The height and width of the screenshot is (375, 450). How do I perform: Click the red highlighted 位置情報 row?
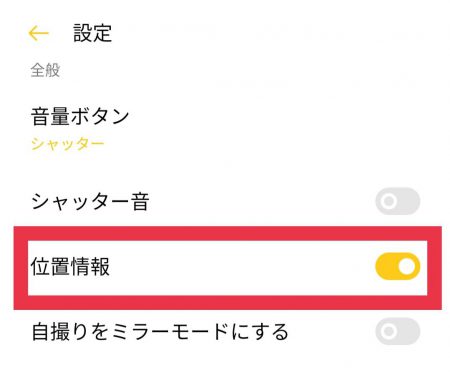click(228, 268)
